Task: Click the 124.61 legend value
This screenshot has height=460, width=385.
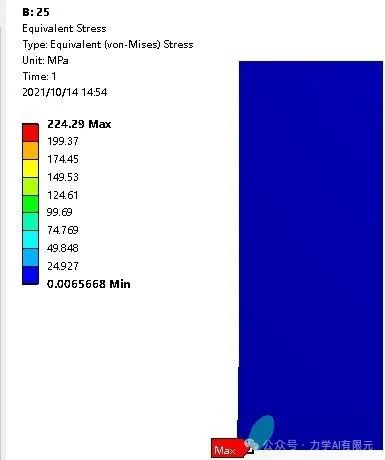Action: click(x=63, y=195)
